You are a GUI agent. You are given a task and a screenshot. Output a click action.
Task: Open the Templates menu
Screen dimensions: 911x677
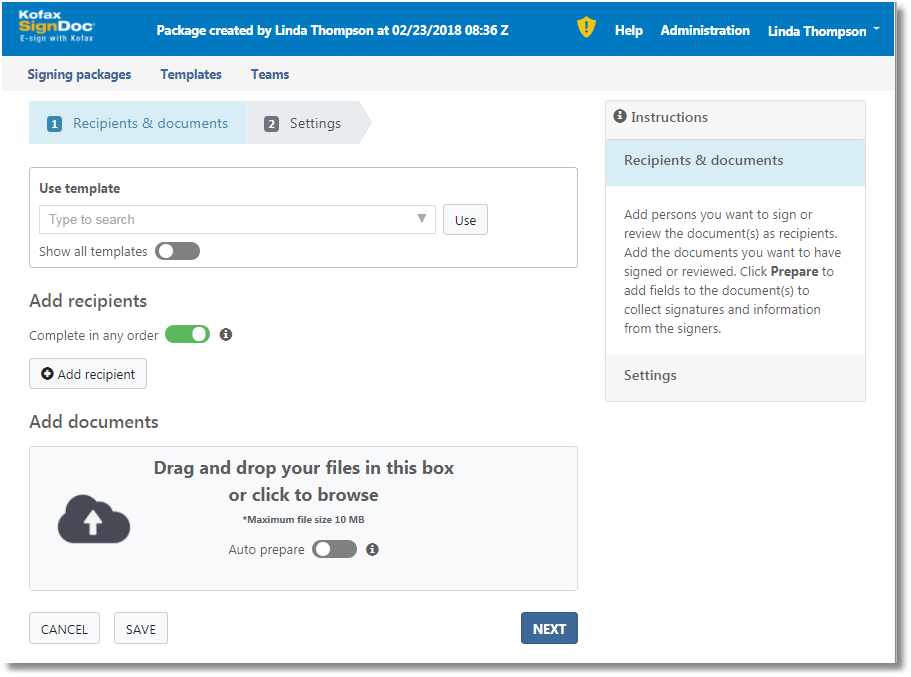[x=191, y=74]
